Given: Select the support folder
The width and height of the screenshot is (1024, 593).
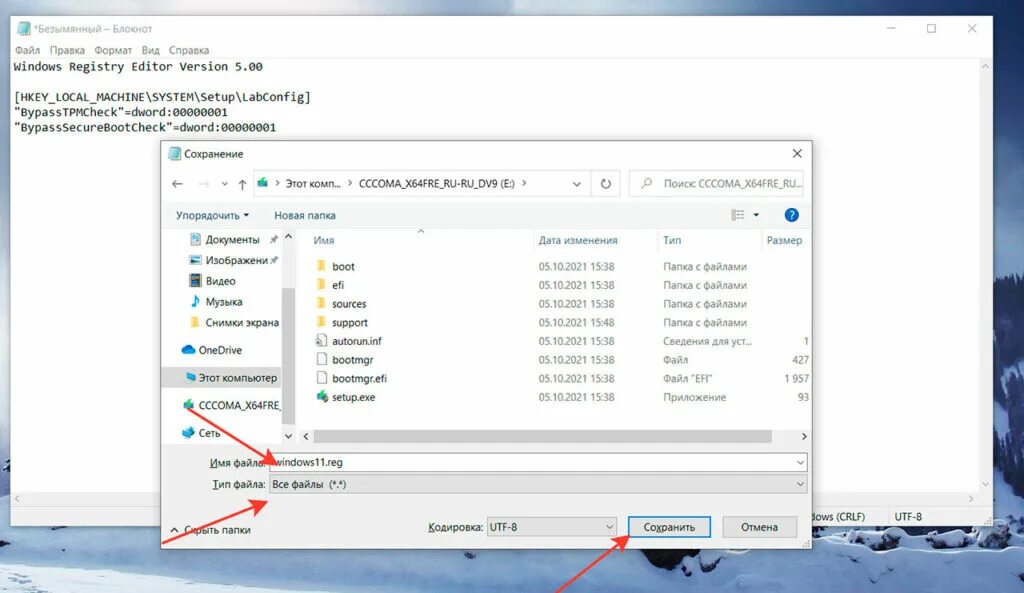Looking at the screenshot, I should click(x=349, y=323).
